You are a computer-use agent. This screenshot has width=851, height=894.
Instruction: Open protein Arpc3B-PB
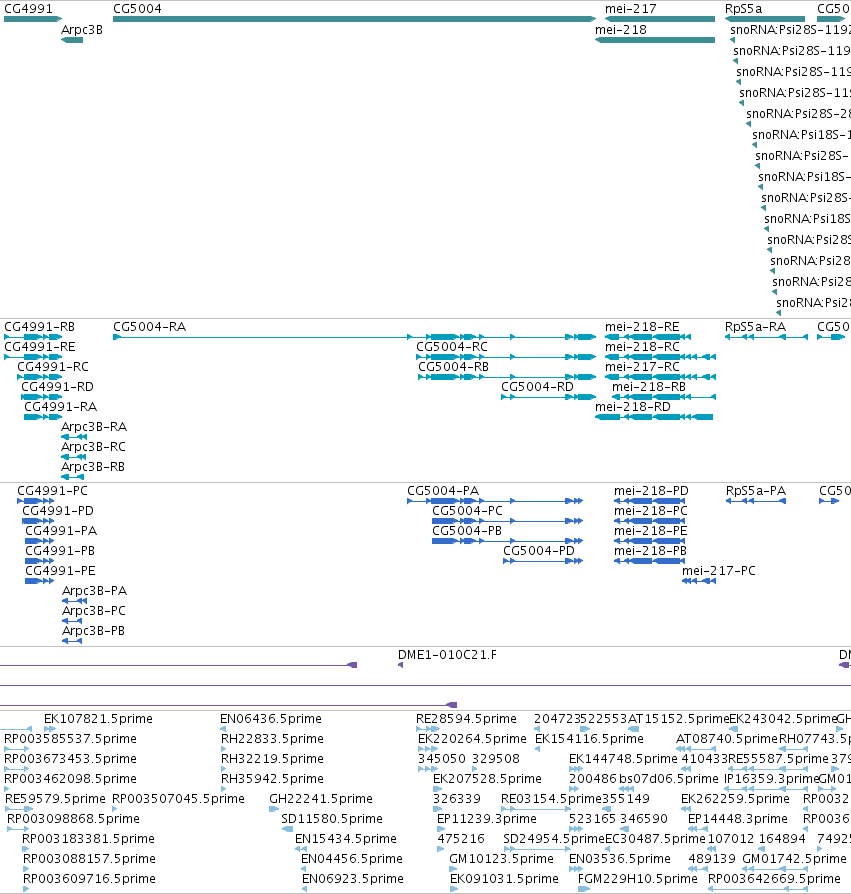93,630
